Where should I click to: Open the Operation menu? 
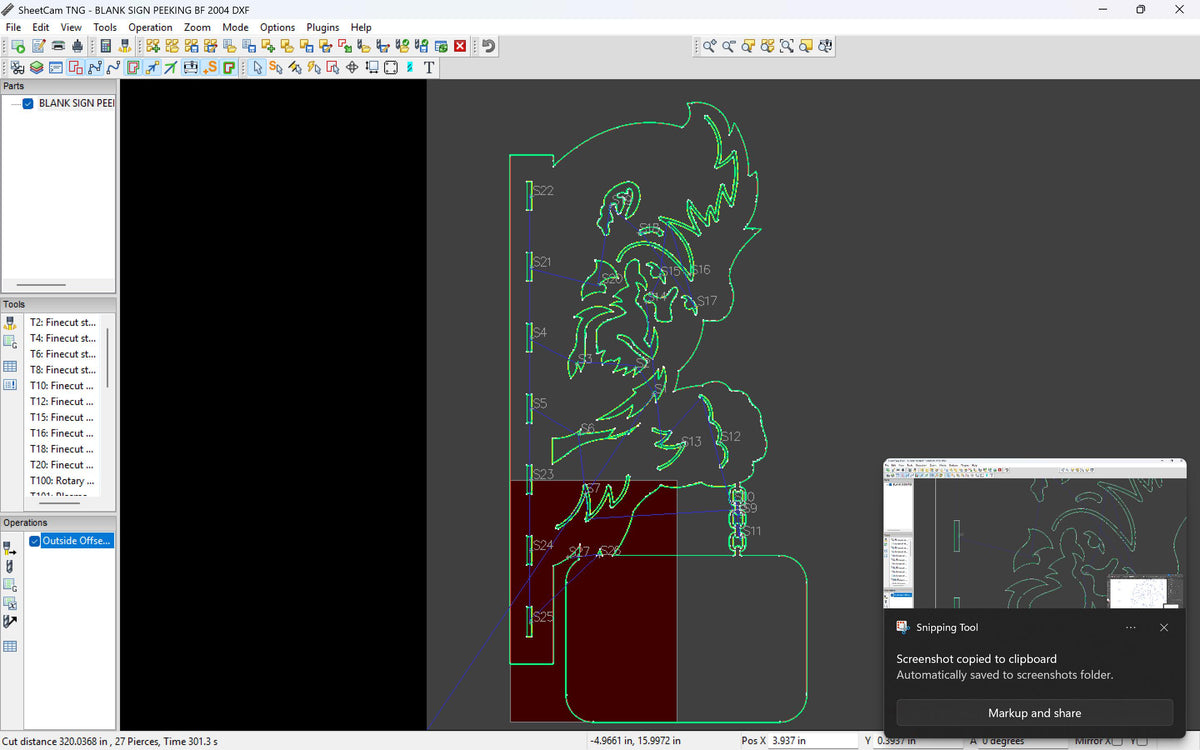150,27
